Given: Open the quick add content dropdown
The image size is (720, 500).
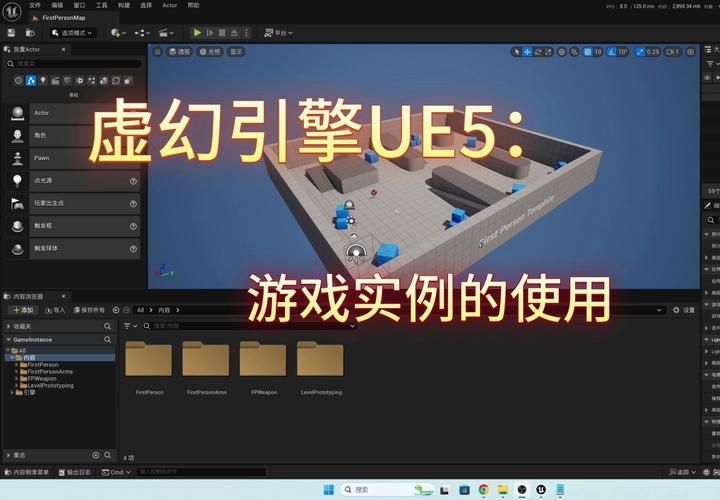Looking at the screenshot, I should click(x=118, y=33).
